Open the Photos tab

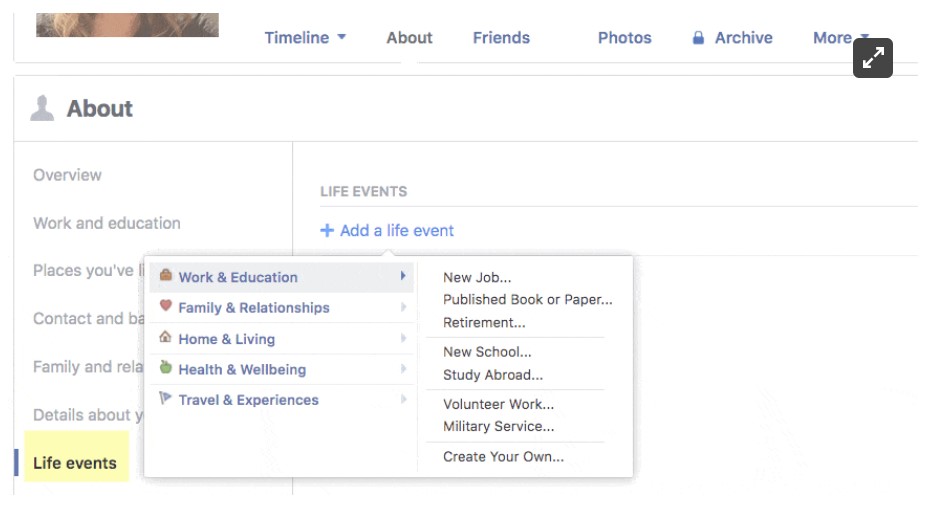coord(625,38)
